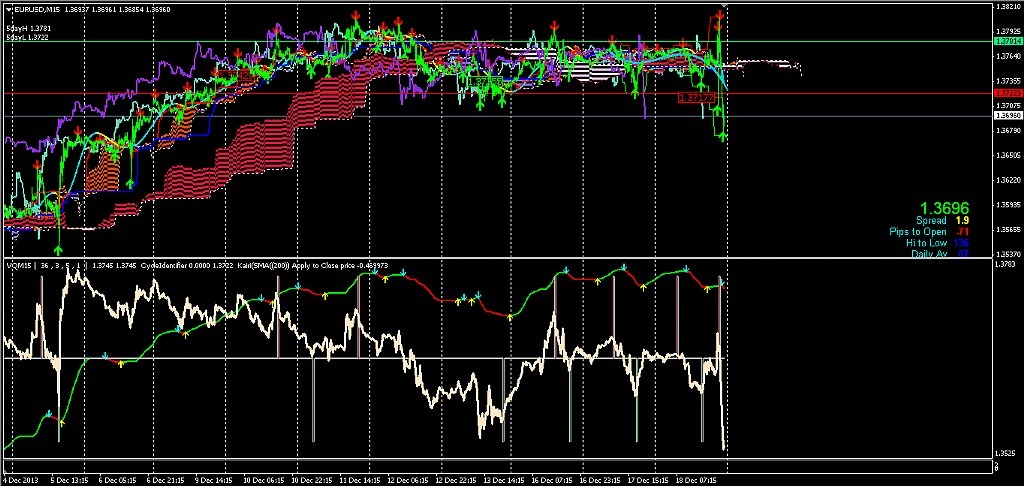The width and height of the screenshot is (1024, 486).
Task: Click the 10 Dec 22:15 time label
Action: (312, 480)
